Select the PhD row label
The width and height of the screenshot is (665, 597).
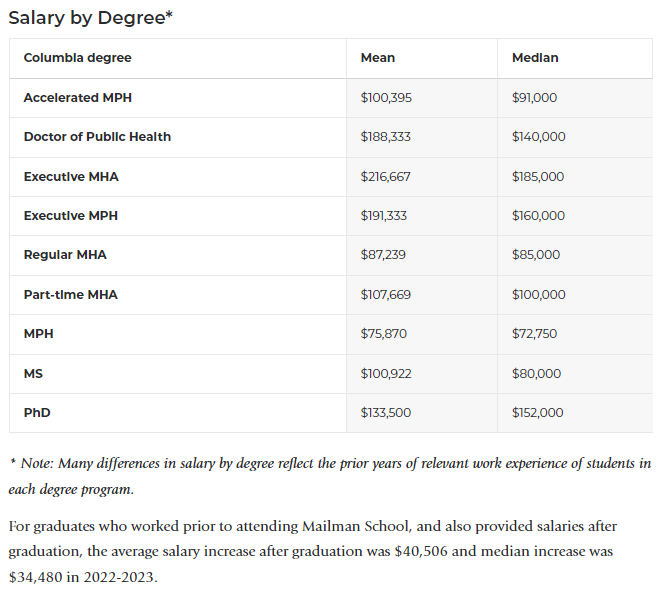[x=37, y=413]
